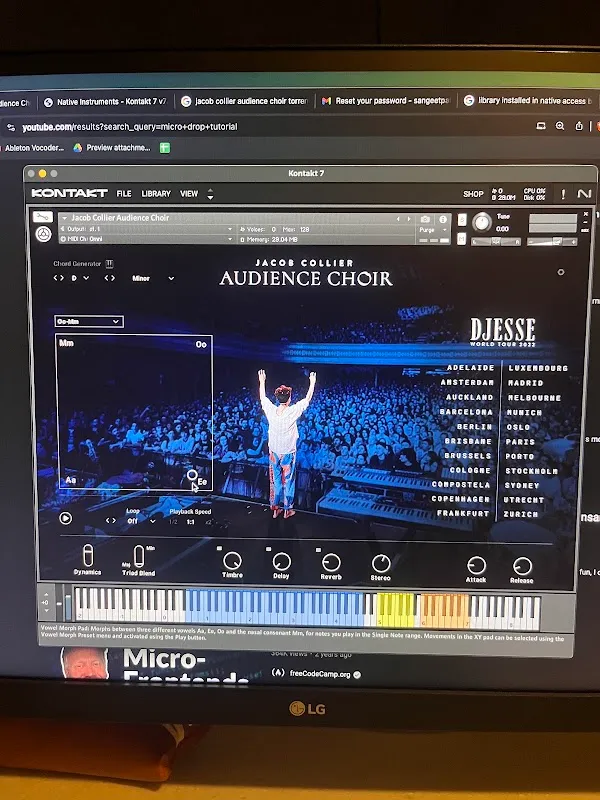Image resolution: width=600 pixels, height=800 pixels.
Task: Click the Triad Blend Maj/Min slider
Action: 138,556
